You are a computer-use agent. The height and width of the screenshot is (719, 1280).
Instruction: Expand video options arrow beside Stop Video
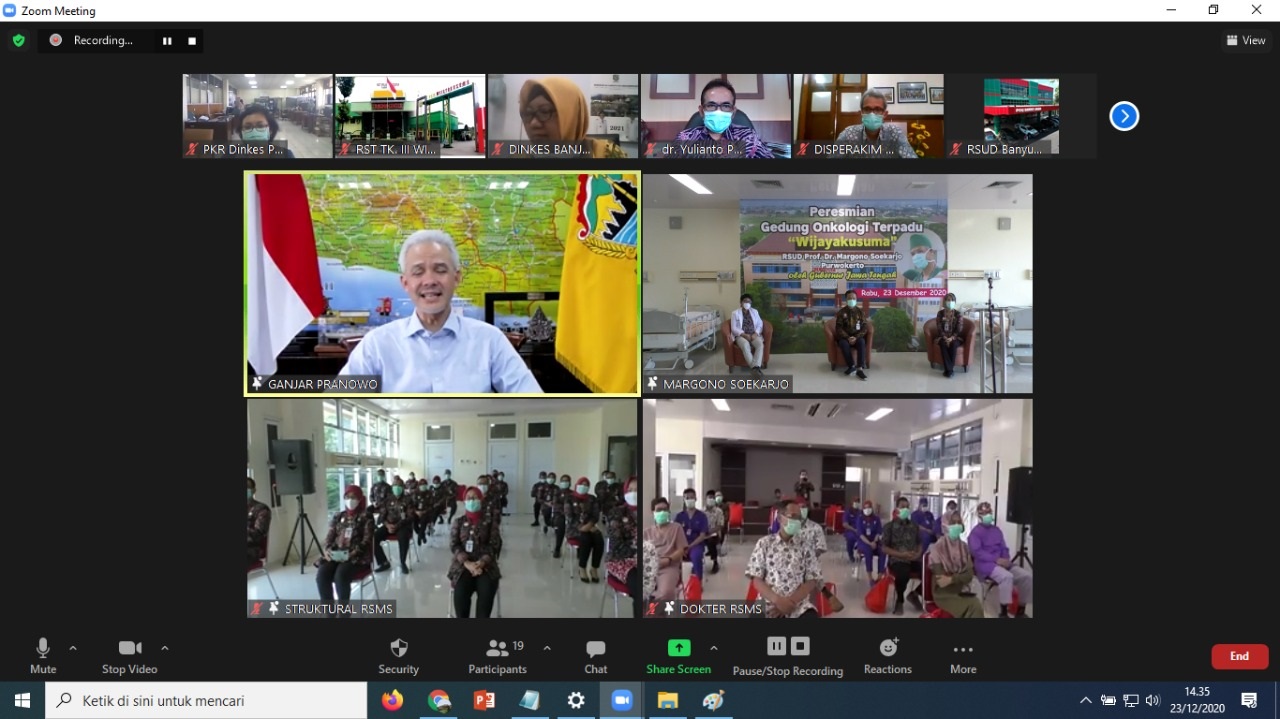(x=165, y=648)
